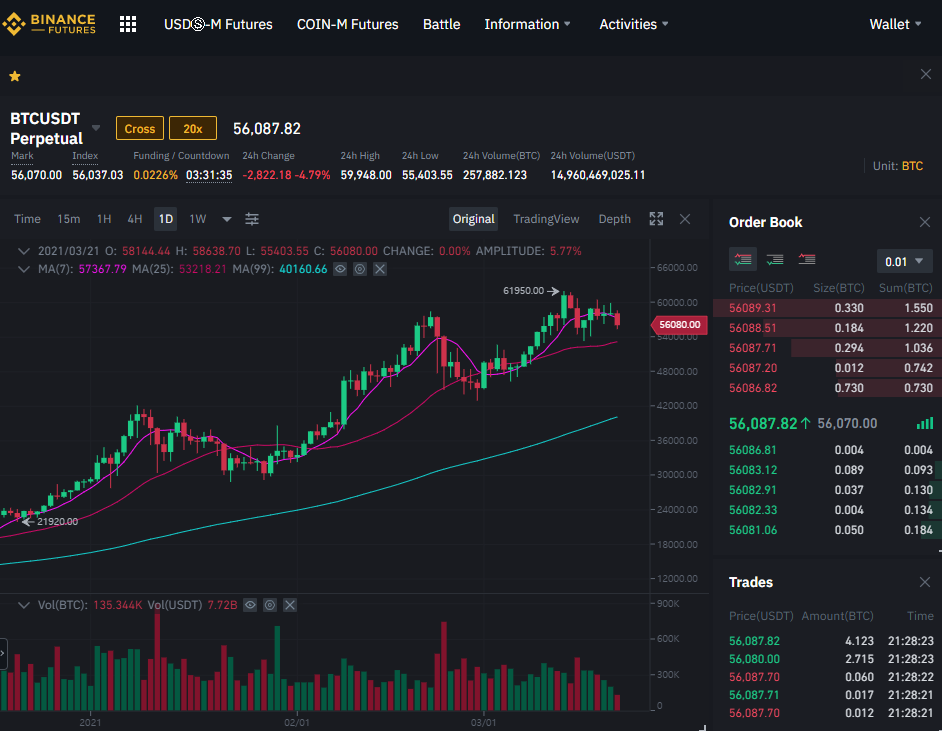
Task: Open the Activities menu
Action: pos(634,25)
